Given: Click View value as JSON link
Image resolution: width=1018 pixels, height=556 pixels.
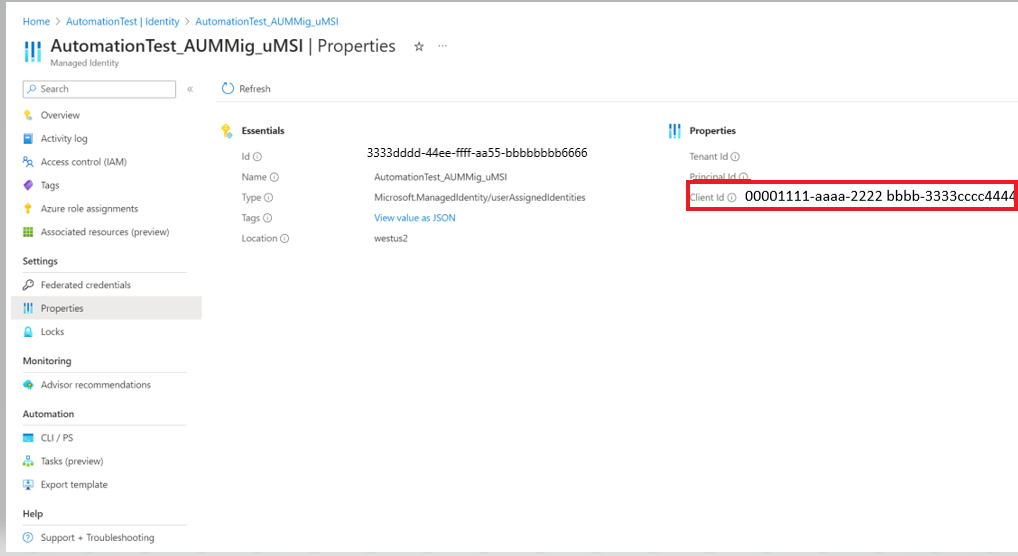Looking at the screenshot, I should 415,218.
